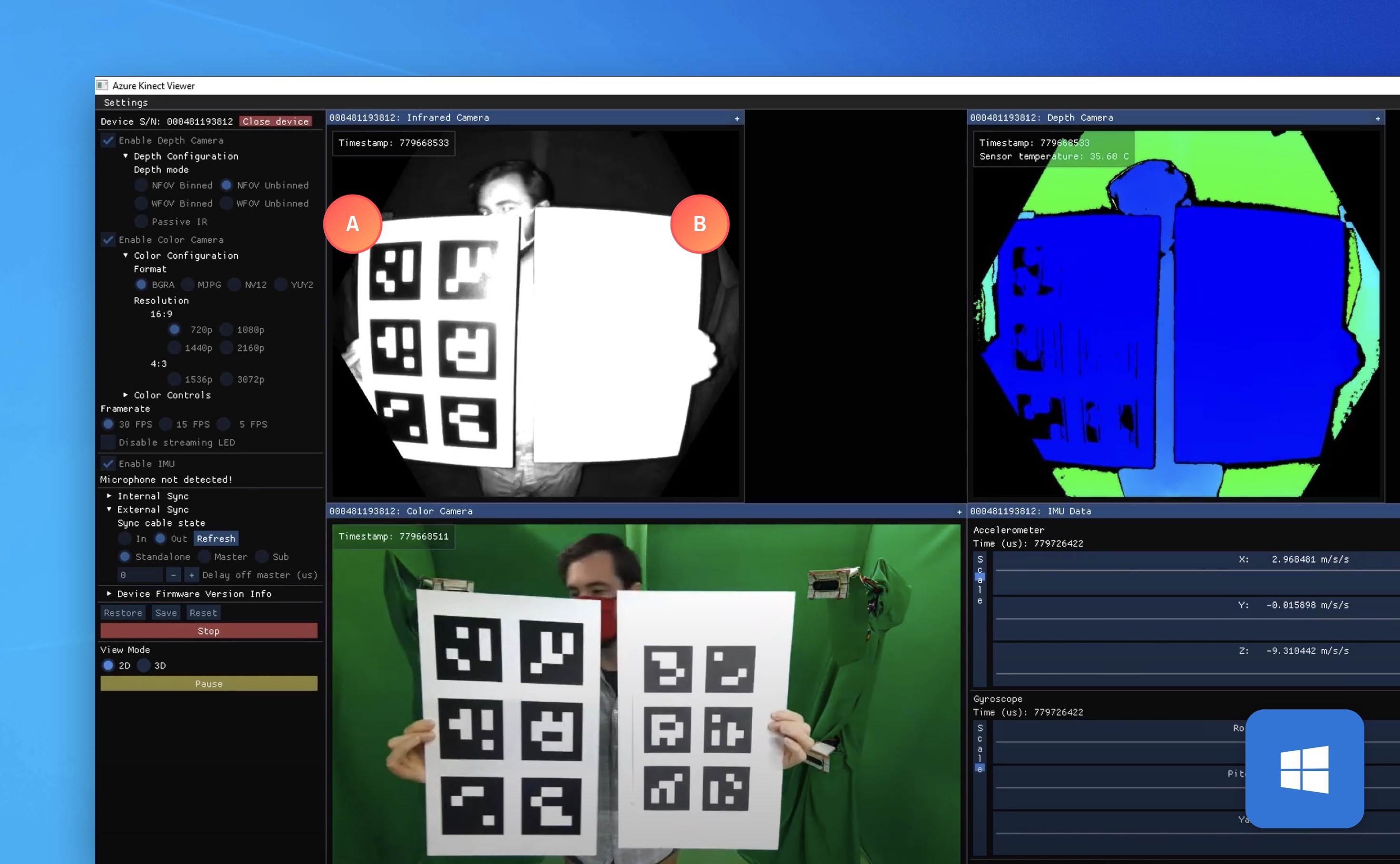This screenshot has height=864, width=1400.
Task: Expand Device Firmware Version Info
Action: (110, 594)
